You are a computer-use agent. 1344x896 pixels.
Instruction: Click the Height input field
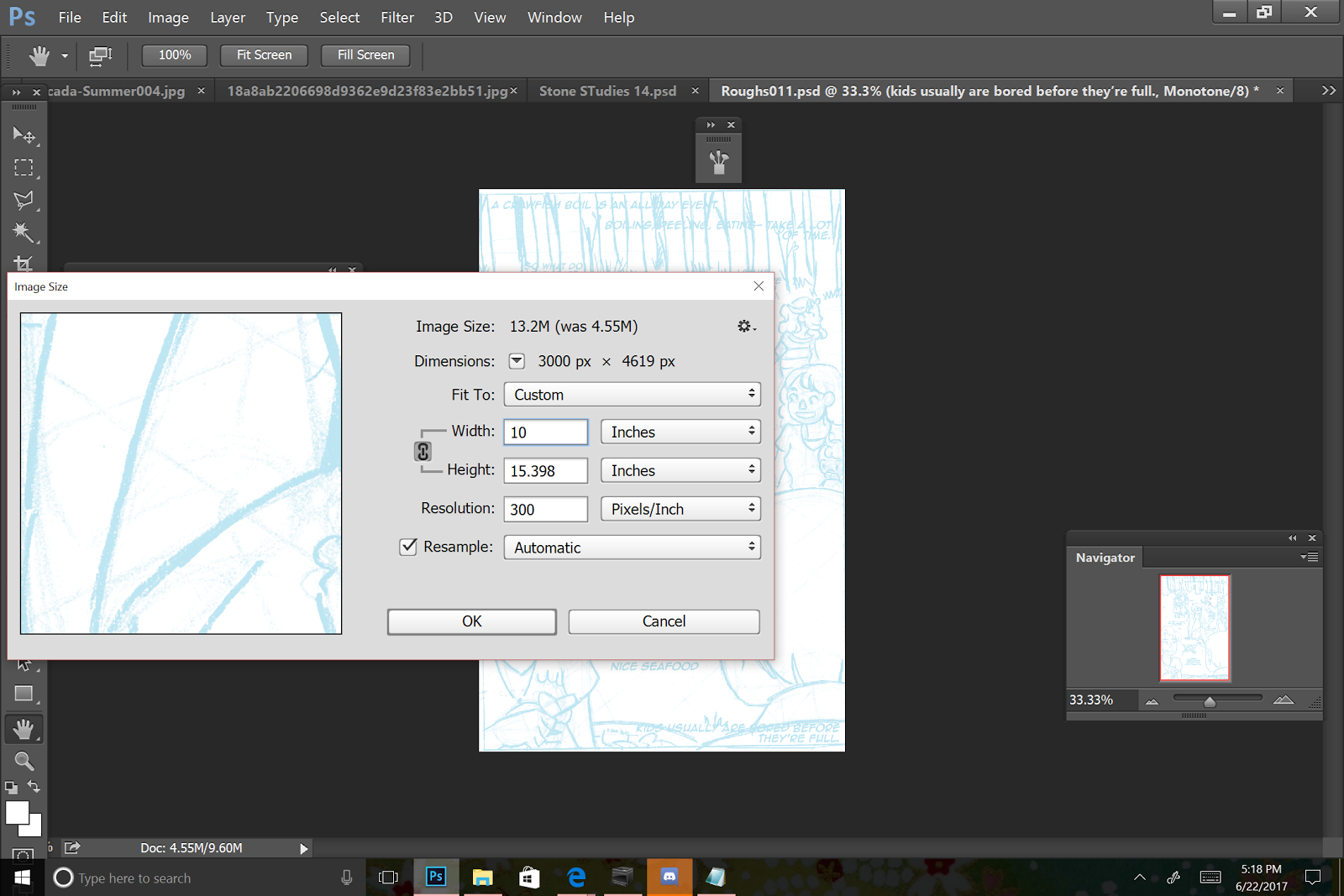[546, 470]
